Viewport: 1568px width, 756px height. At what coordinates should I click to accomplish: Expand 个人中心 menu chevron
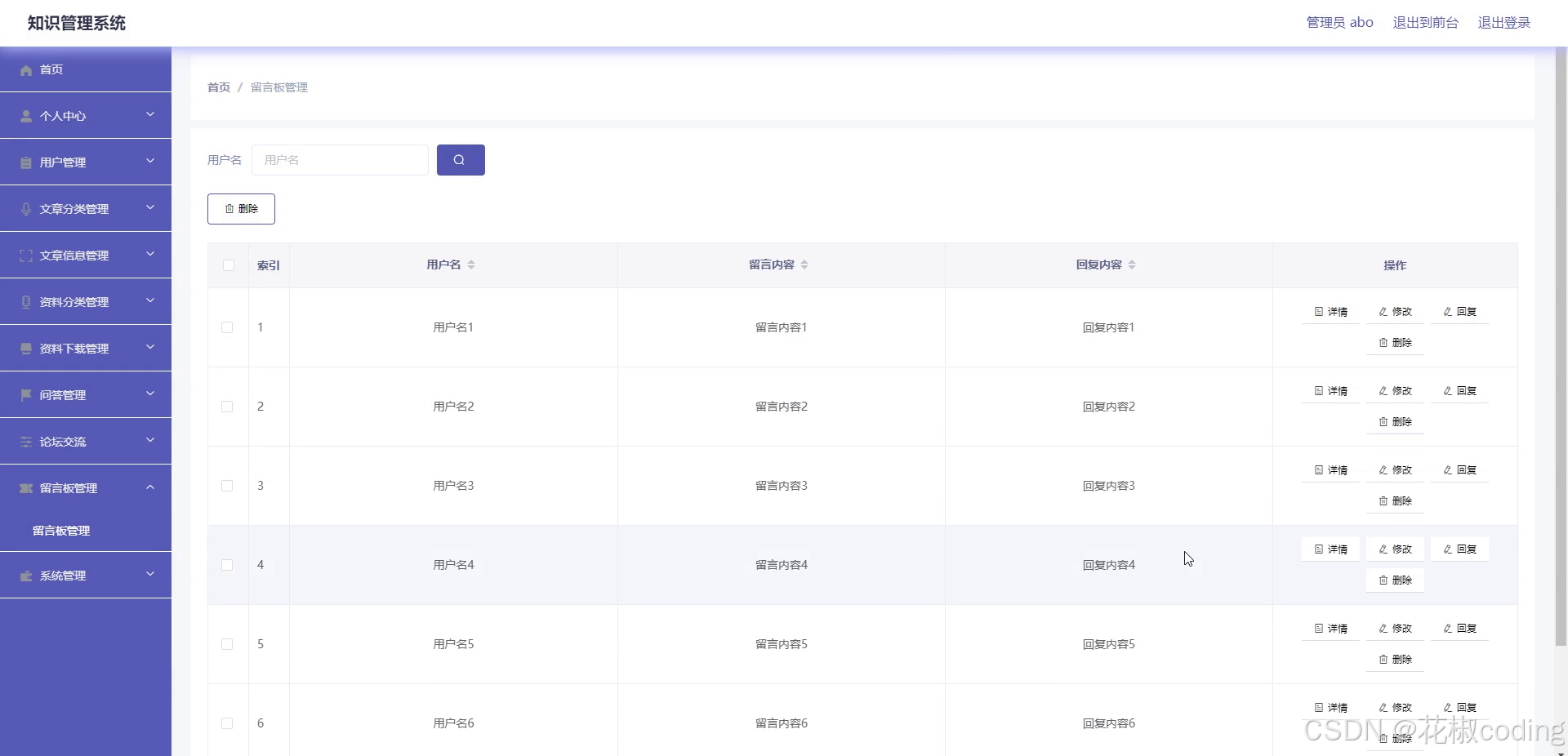(150, 114)
